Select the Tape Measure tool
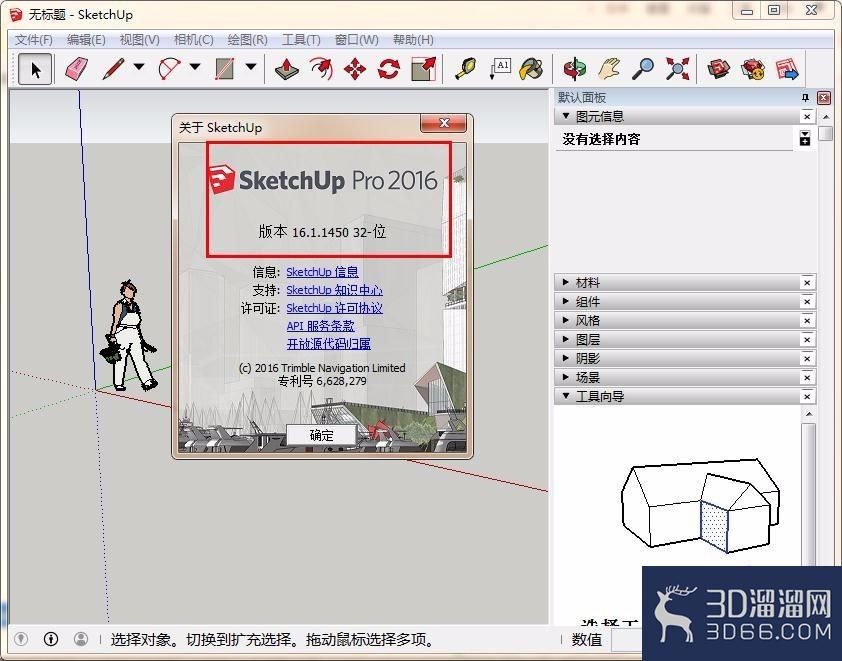The height and width of the screenshot is (661, 842). click(466, 69)
